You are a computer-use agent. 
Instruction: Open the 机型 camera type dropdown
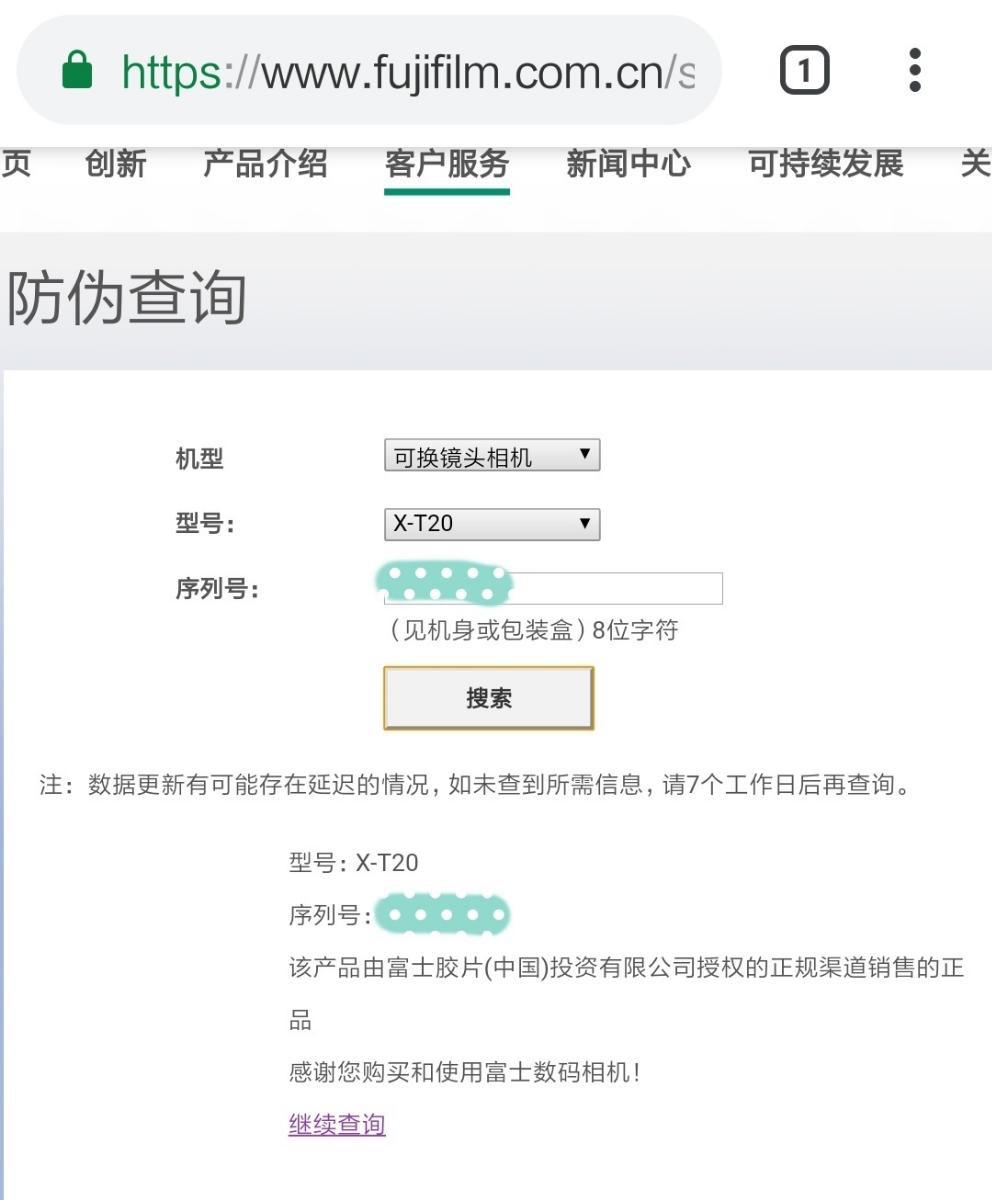tap(490, 455)
